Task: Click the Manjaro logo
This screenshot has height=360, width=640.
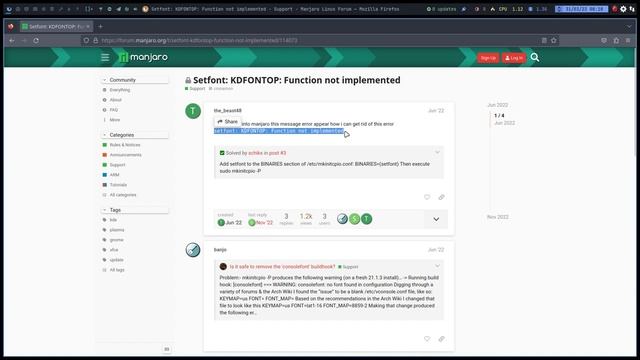Action: coord(143,57)
